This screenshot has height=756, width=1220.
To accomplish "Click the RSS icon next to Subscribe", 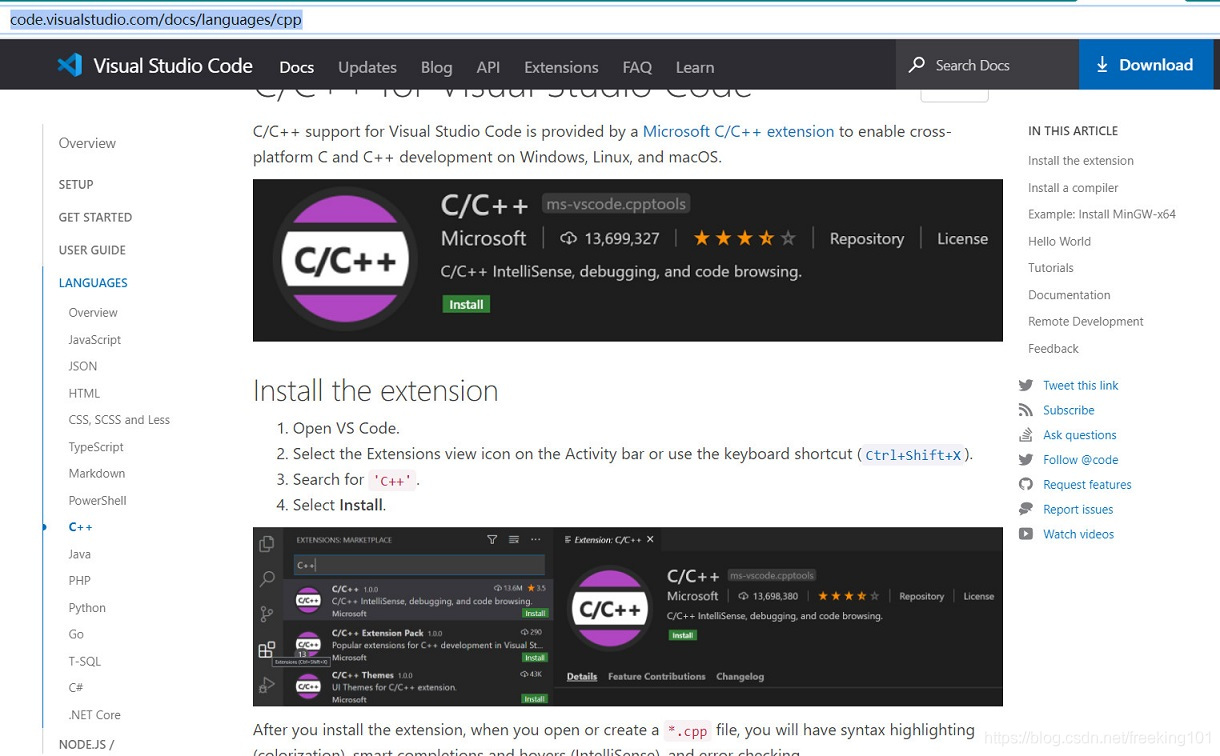I will [1027, 410].
